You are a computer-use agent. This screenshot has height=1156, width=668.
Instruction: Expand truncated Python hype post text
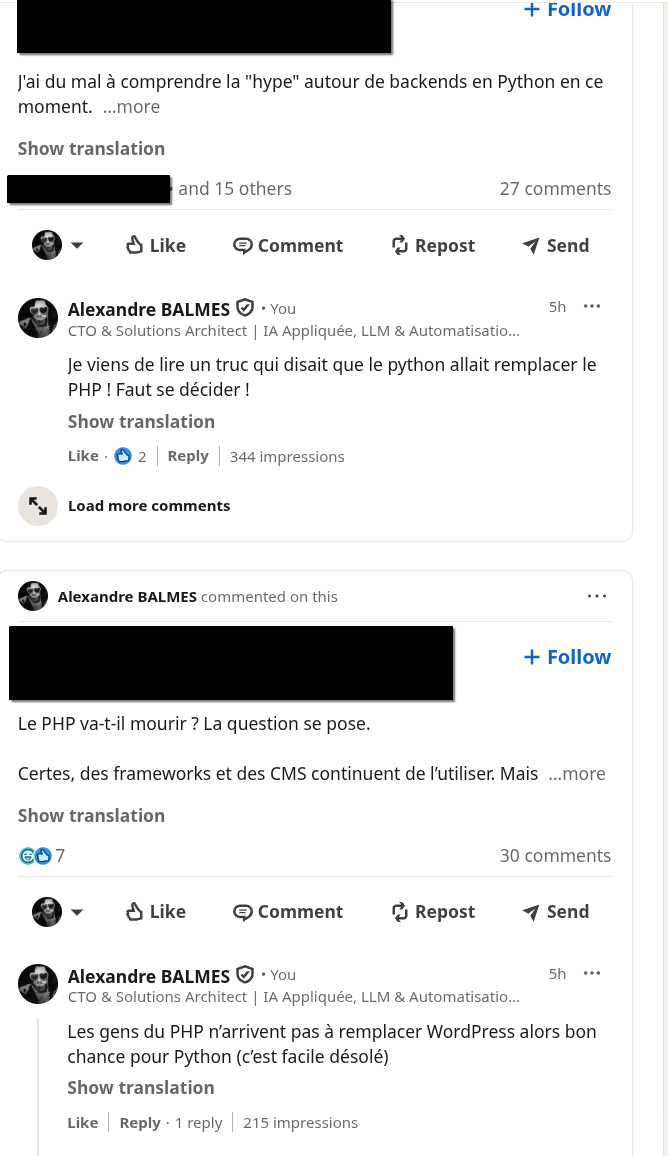click(x=131, y=107)
